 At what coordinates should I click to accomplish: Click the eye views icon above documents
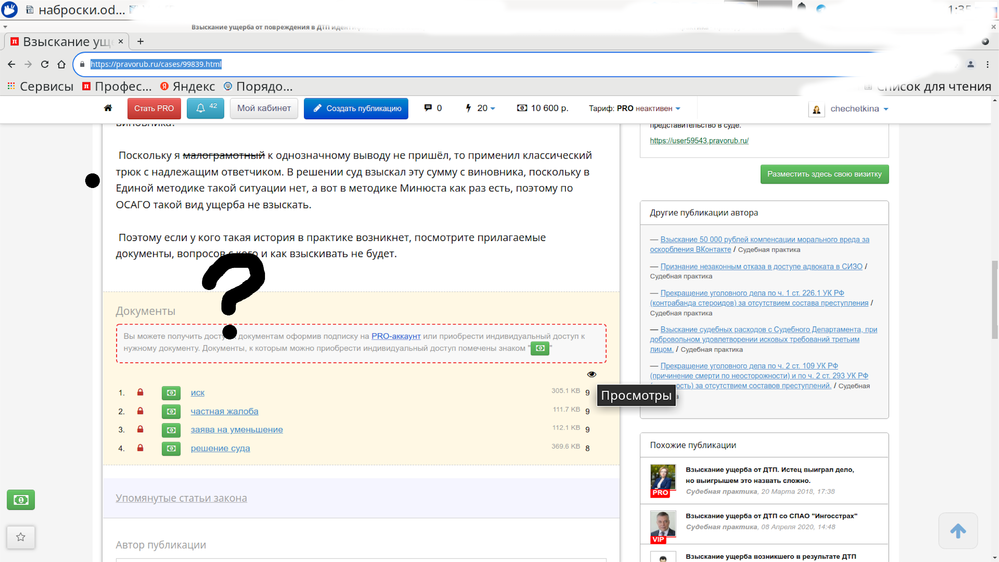pos(591,375)
